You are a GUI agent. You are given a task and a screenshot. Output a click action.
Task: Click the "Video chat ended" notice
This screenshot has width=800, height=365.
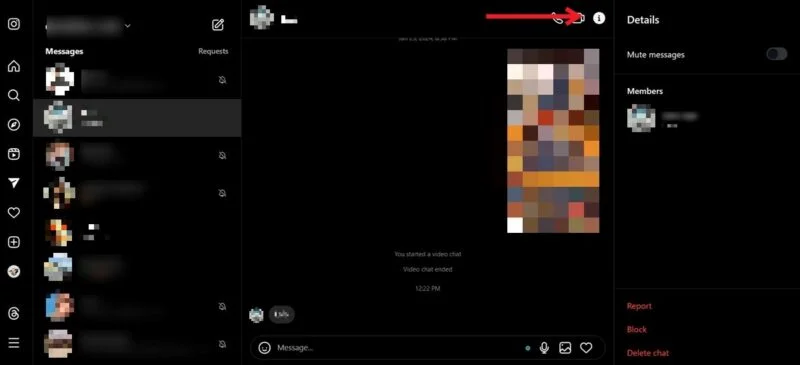pyautogui.click(x=428, y=270)
